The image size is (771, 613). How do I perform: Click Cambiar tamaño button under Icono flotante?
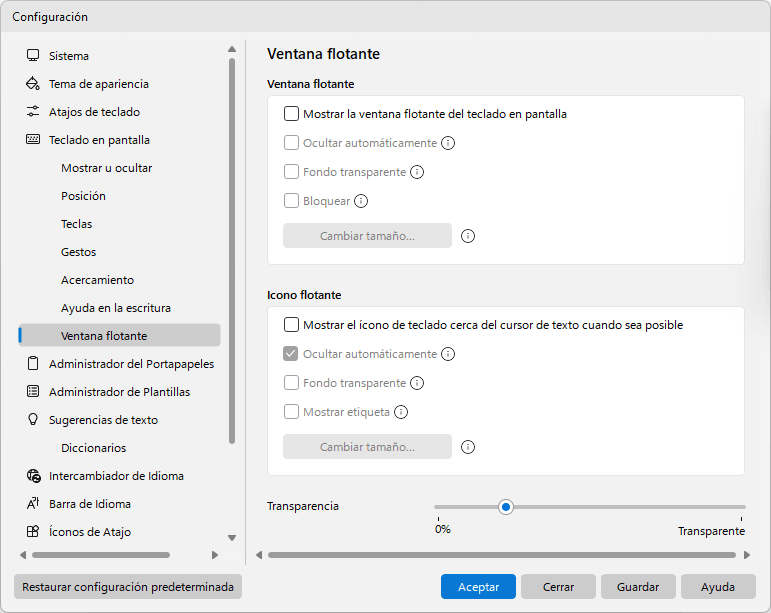point(367,446)
